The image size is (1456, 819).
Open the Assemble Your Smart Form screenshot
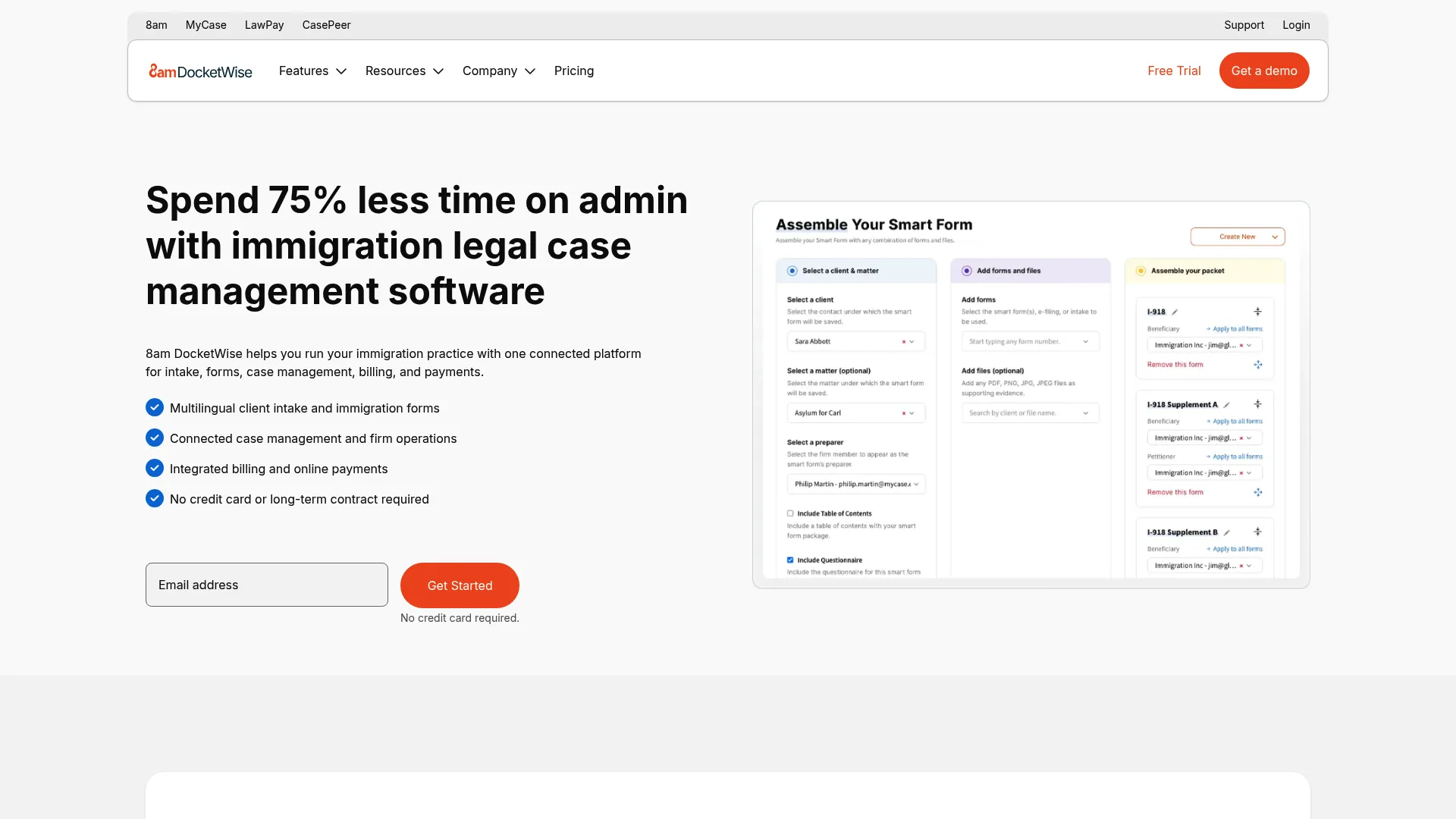(1031, 394)
